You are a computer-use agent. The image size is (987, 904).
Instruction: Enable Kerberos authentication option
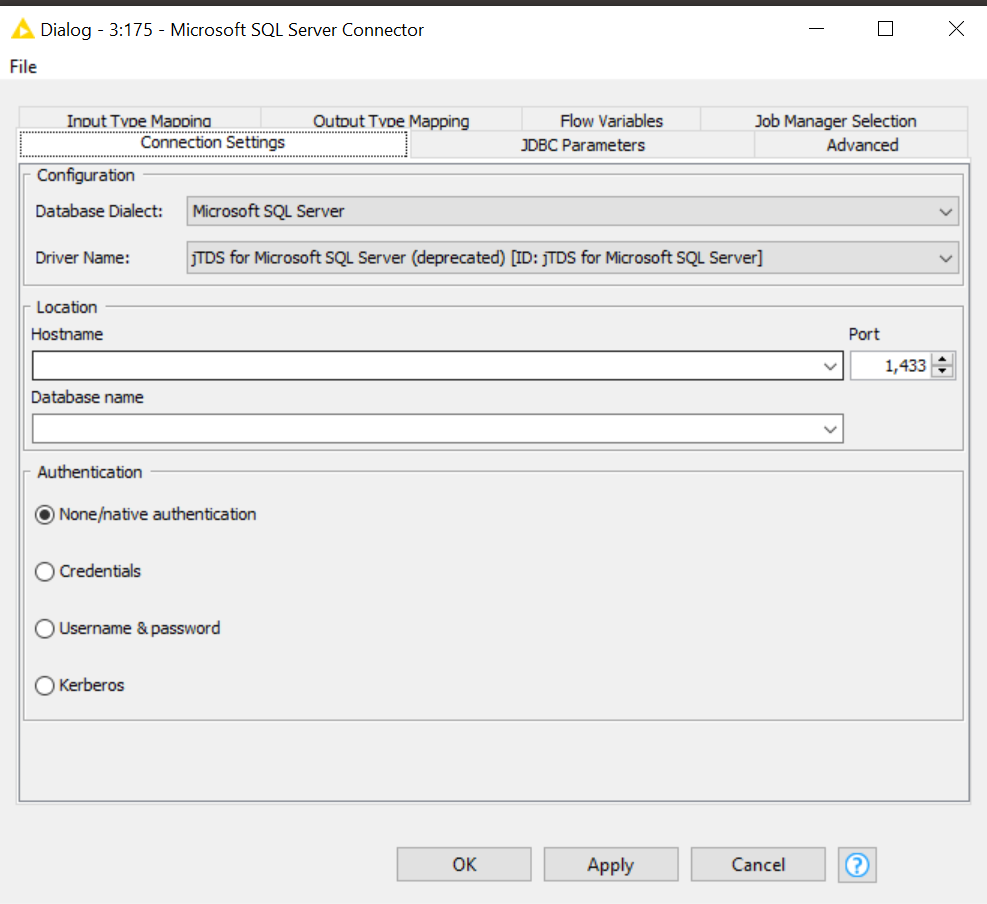(45, 685)
